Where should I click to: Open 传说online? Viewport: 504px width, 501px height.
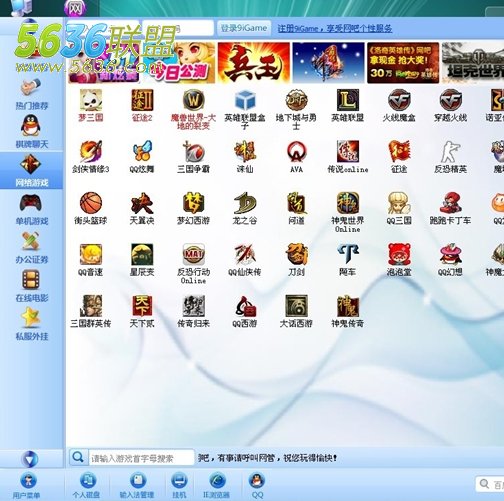click(x=347, y=157)
